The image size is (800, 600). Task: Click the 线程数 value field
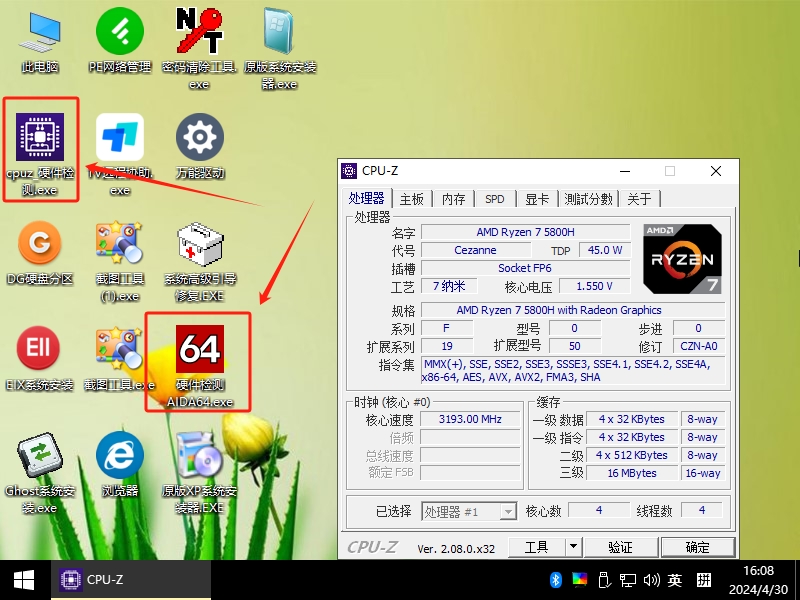[702, 510]
